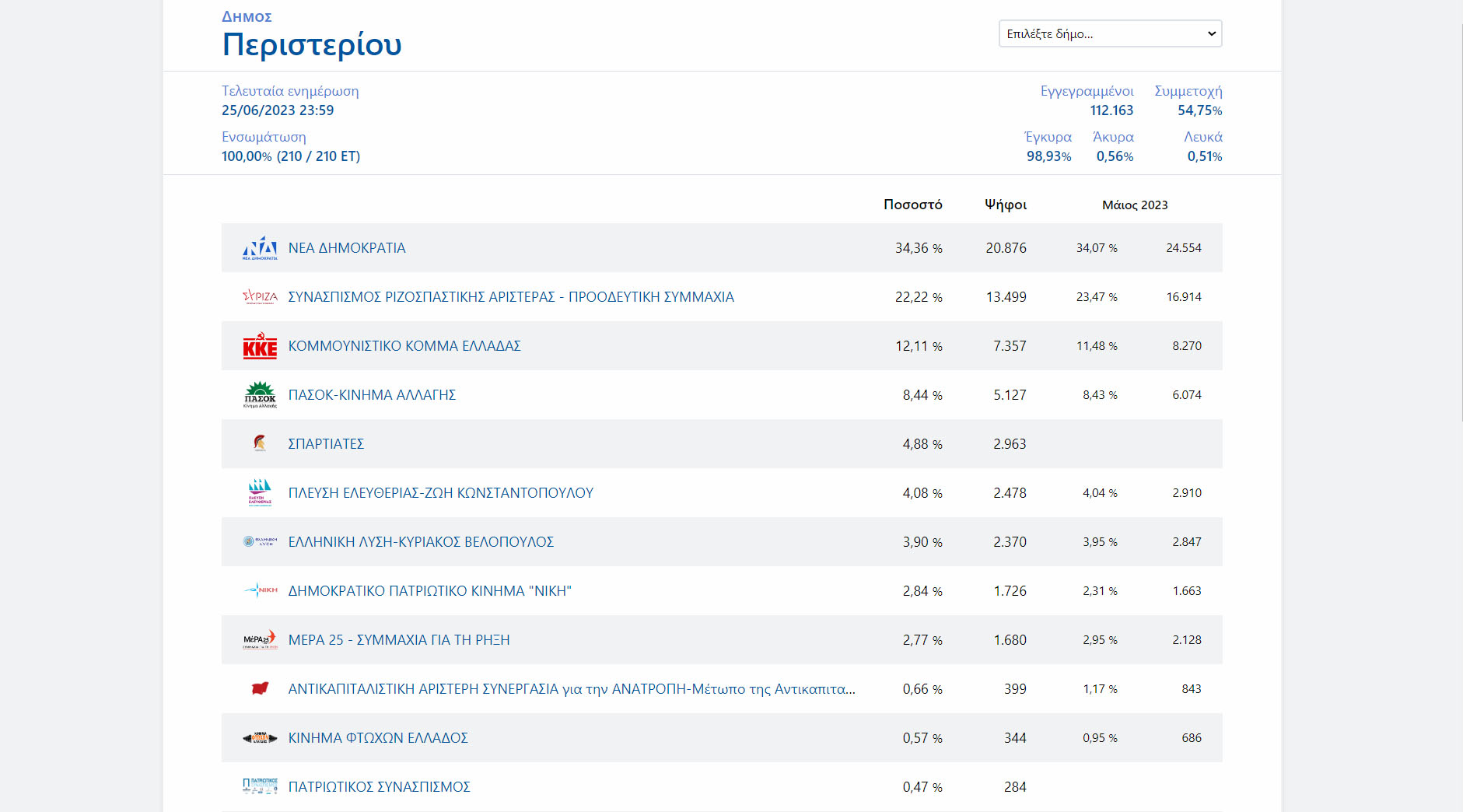Click the red KKE party logo
The image size is (1463, 812).
[260, 346]
